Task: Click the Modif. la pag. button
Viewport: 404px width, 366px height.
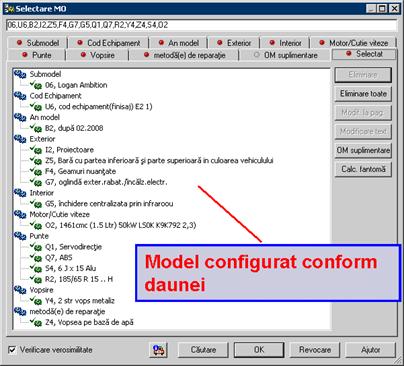Action: (363, 113)
